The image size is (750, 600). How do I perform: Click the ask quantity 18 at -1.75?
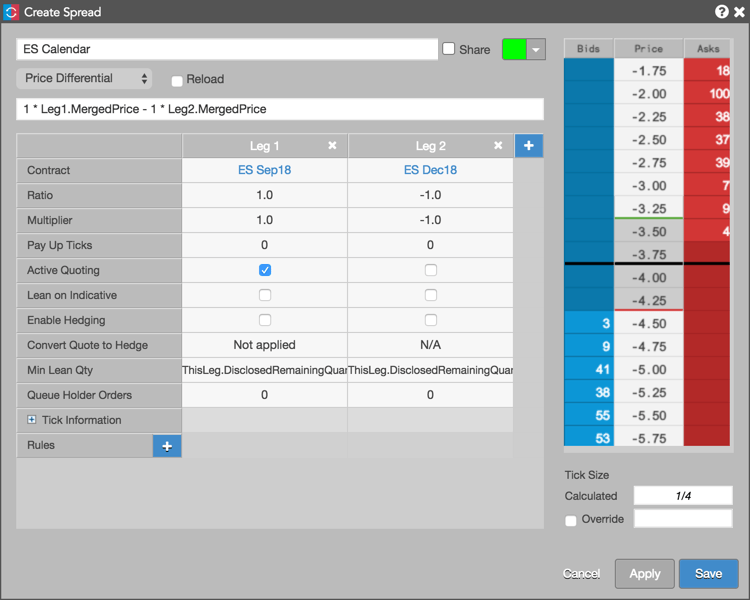coord(707,71)
